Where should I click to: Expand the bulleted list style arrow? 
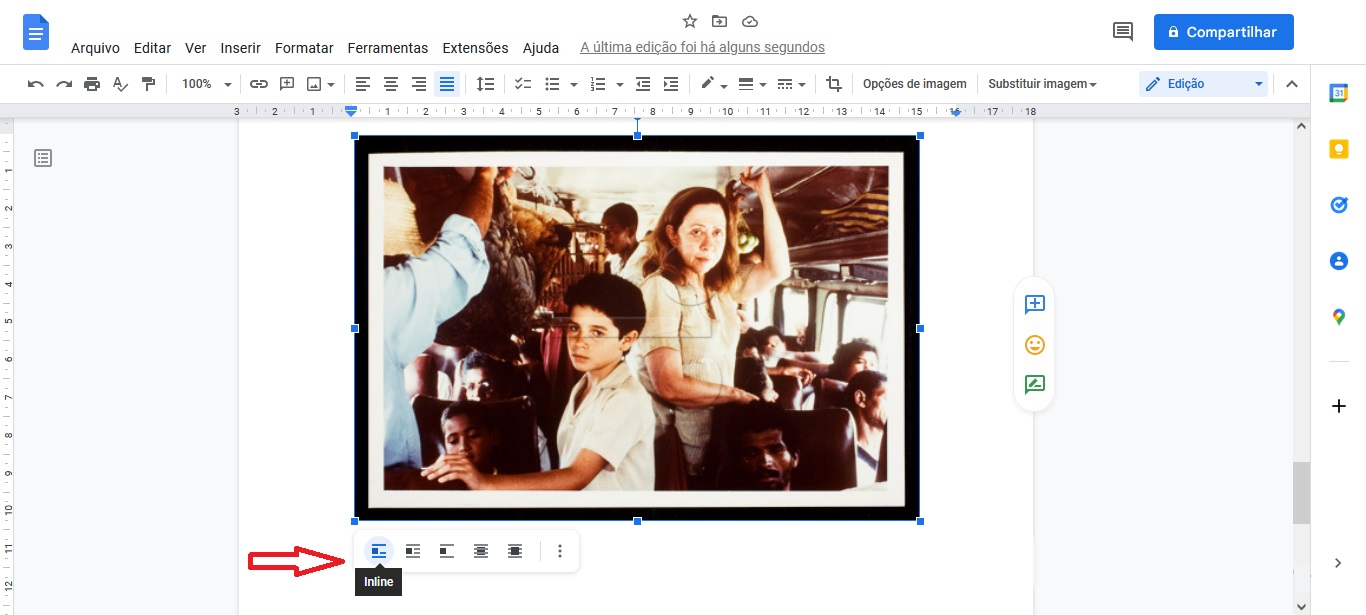[574, 84]
